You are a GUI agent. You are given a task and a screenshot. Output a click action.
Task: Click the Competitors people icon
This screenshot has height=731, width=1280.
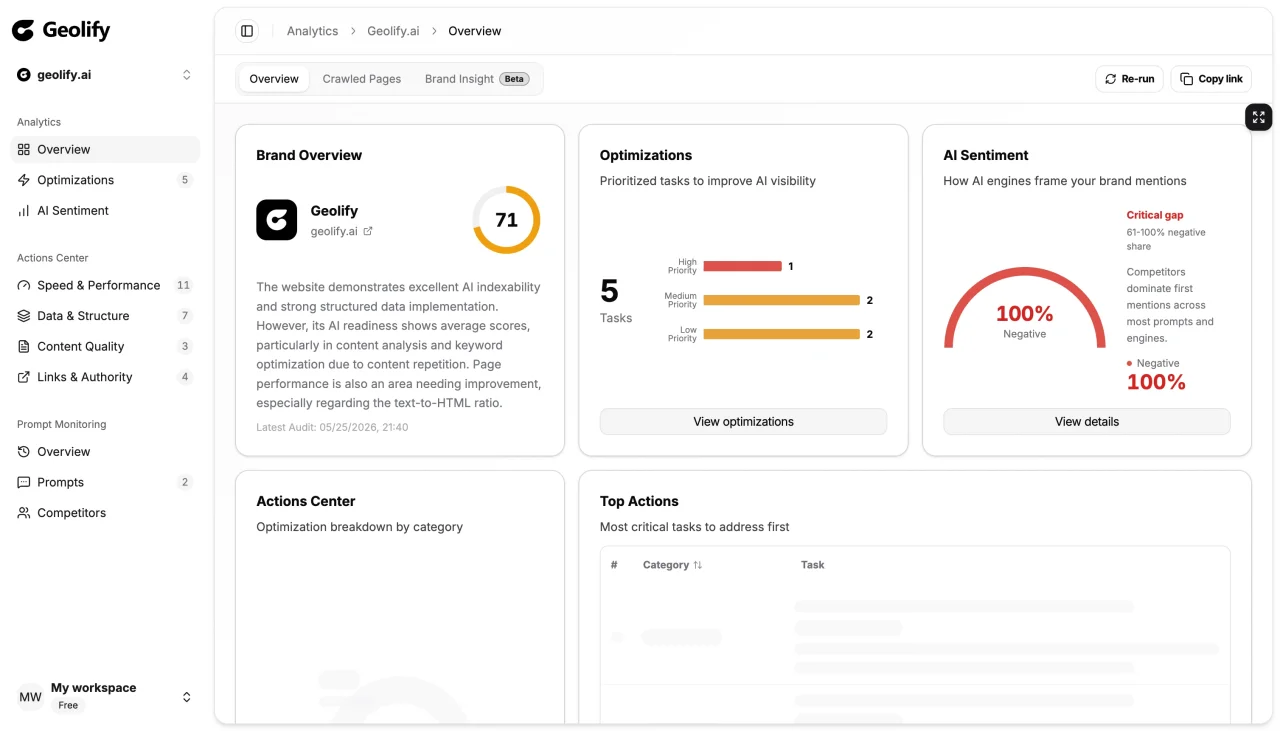click(24, 513)
